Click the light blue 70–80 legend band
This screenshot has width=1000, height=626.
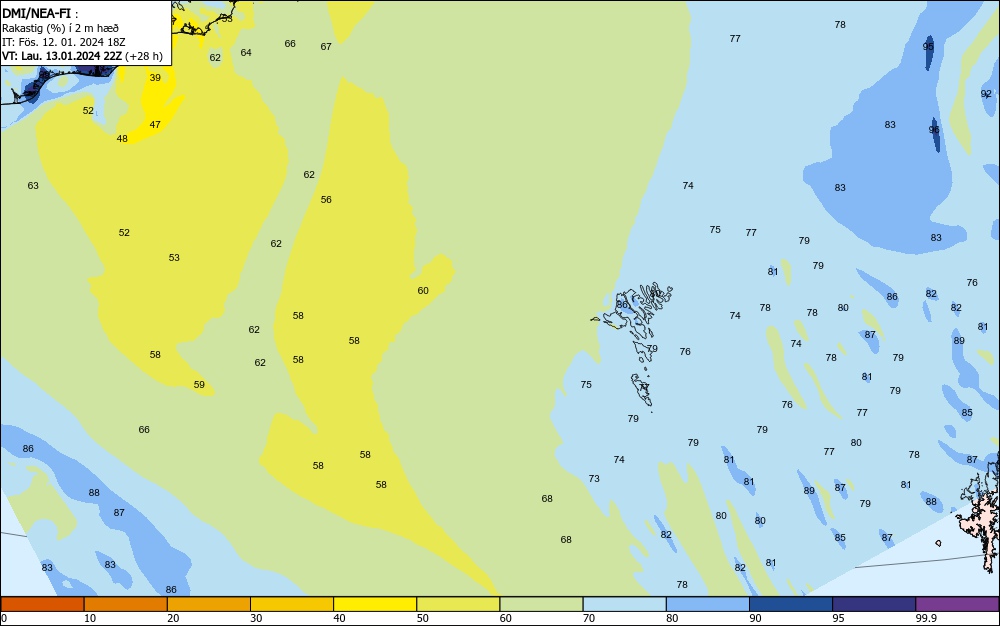[x=624, y=604]
